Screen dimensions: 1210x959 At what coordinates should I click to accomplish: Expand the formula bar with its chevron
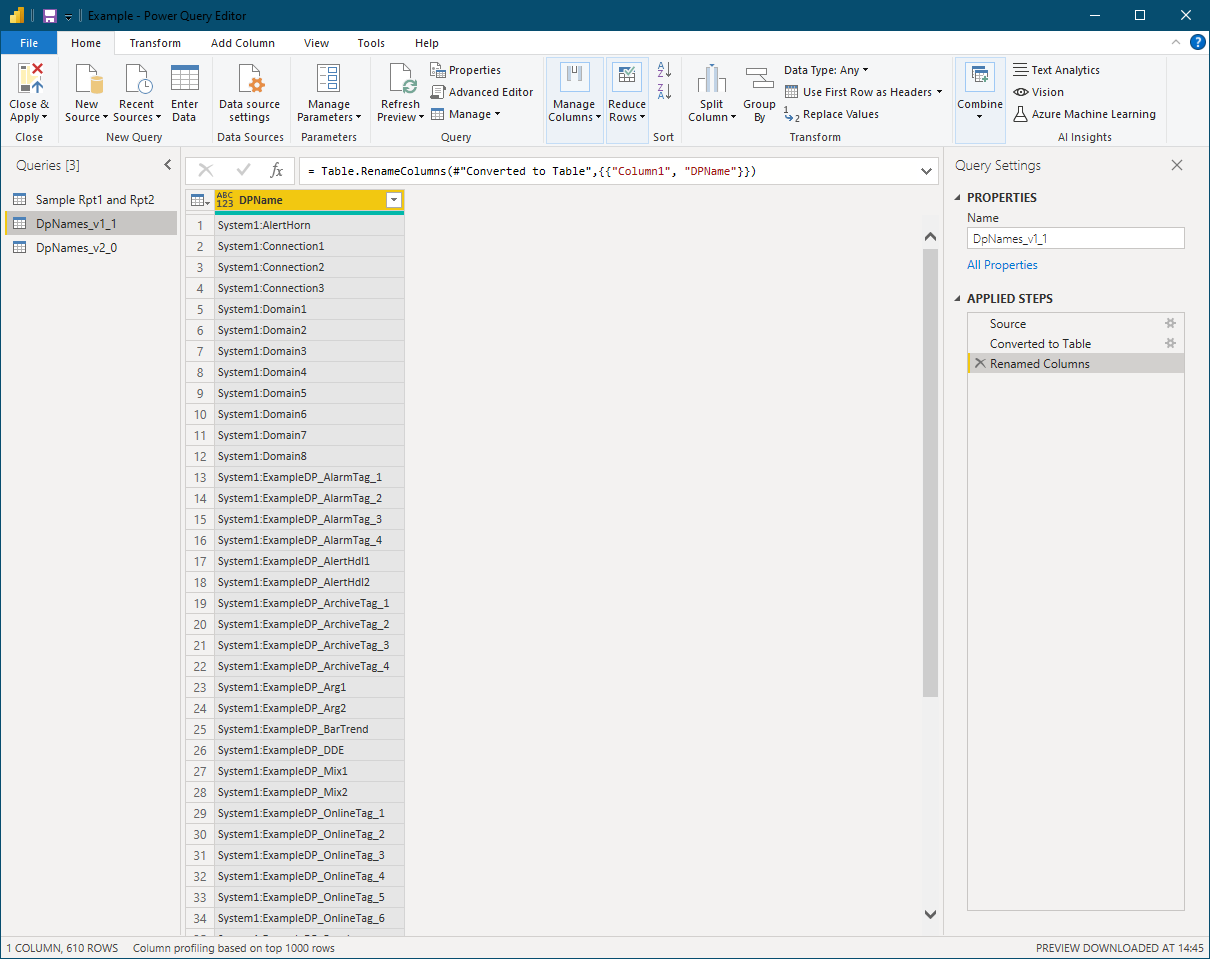tap(925, 171)
